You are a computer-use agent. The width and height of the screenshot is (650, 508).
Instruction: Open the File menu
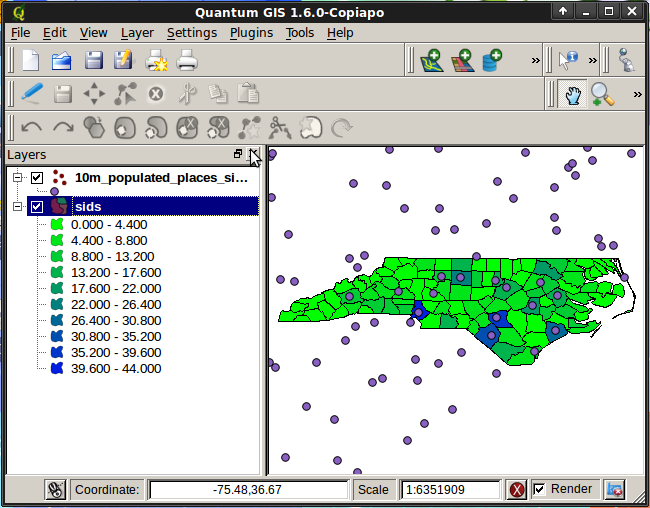[x=20, y=33]
